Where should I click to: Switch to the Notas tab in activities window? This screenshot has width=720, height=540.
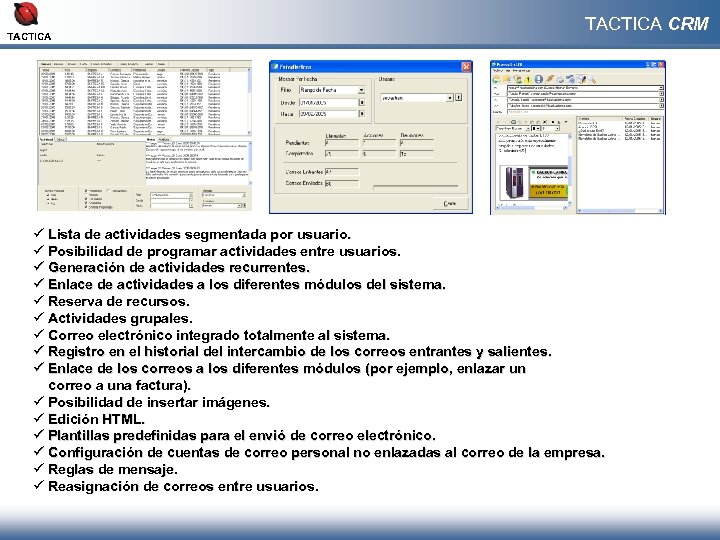pos(151,140)
